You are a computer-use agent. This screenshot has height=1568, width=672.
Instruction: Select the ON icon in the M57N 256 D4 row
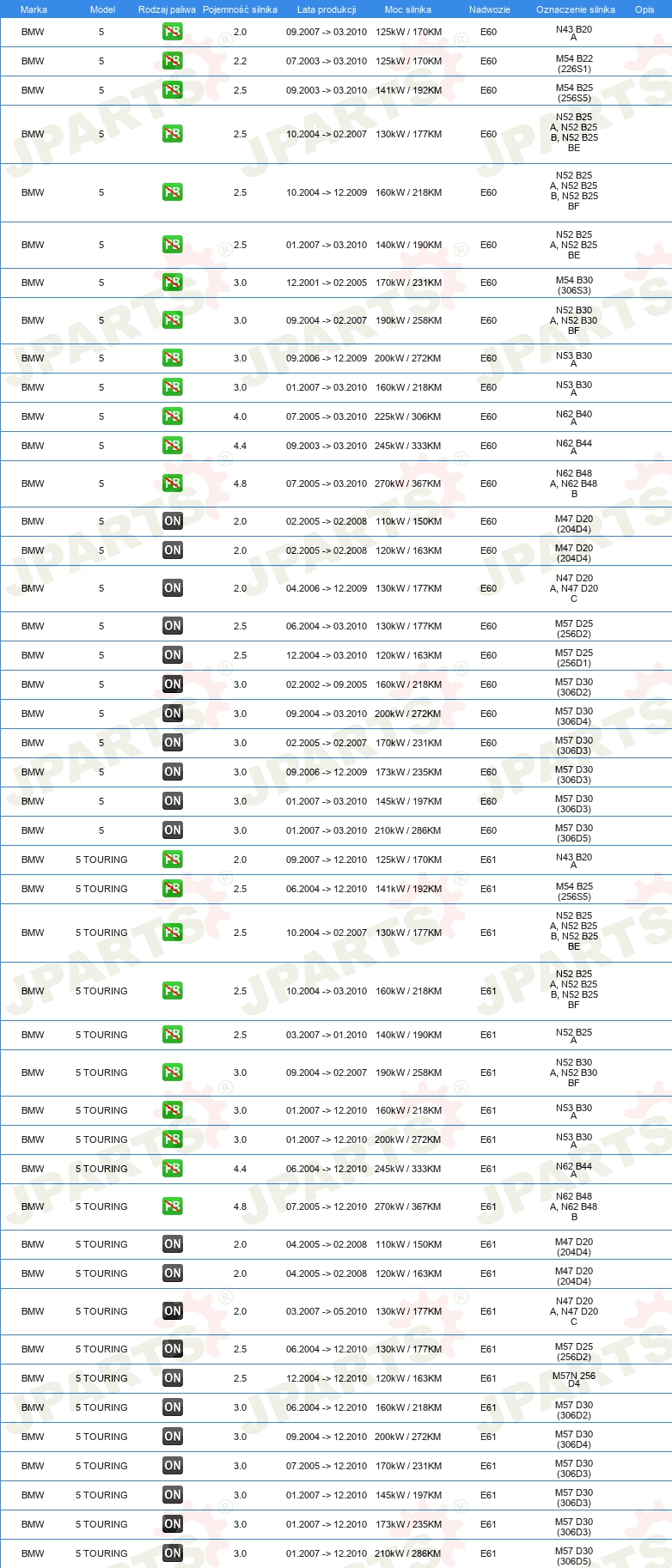point(173,1378)
